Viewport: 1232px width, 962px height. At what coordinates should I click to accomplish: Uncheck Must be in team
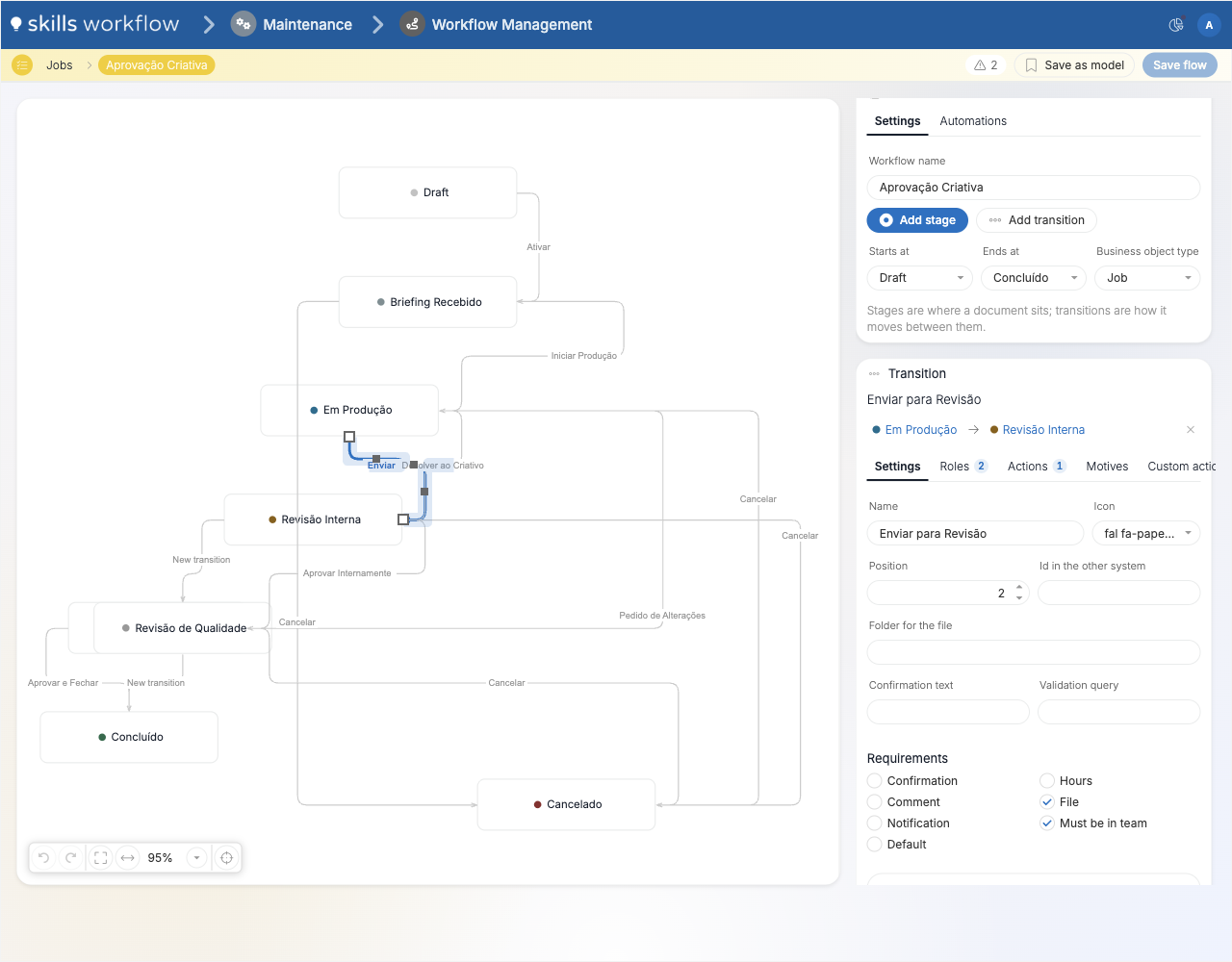1046,823
